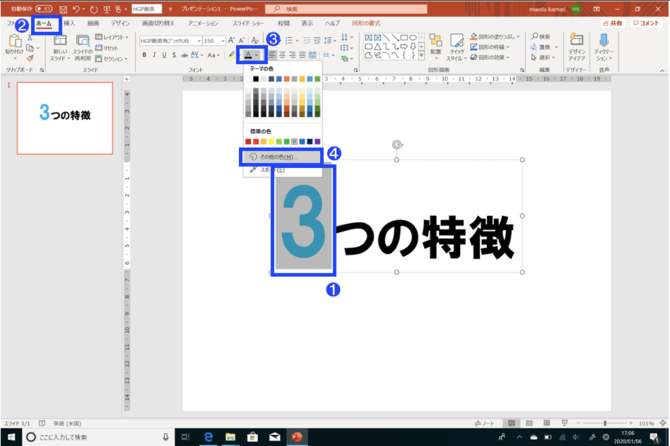
Task: Click the Reuse Slides icon
Action: pos(82,41)
